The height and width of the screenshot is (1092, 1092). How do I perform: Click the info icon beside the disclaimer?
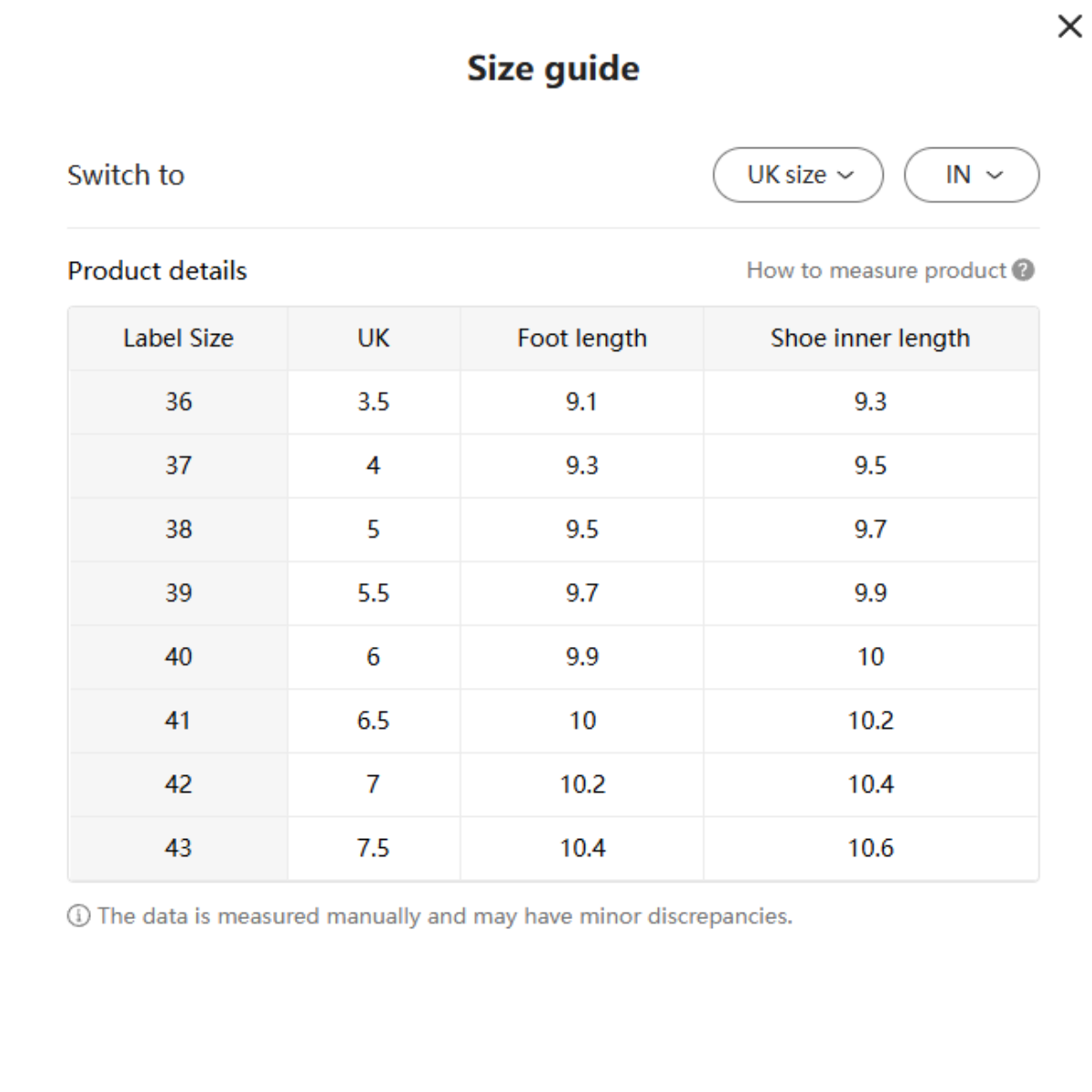pyautogui.click(x=79, y=915)
